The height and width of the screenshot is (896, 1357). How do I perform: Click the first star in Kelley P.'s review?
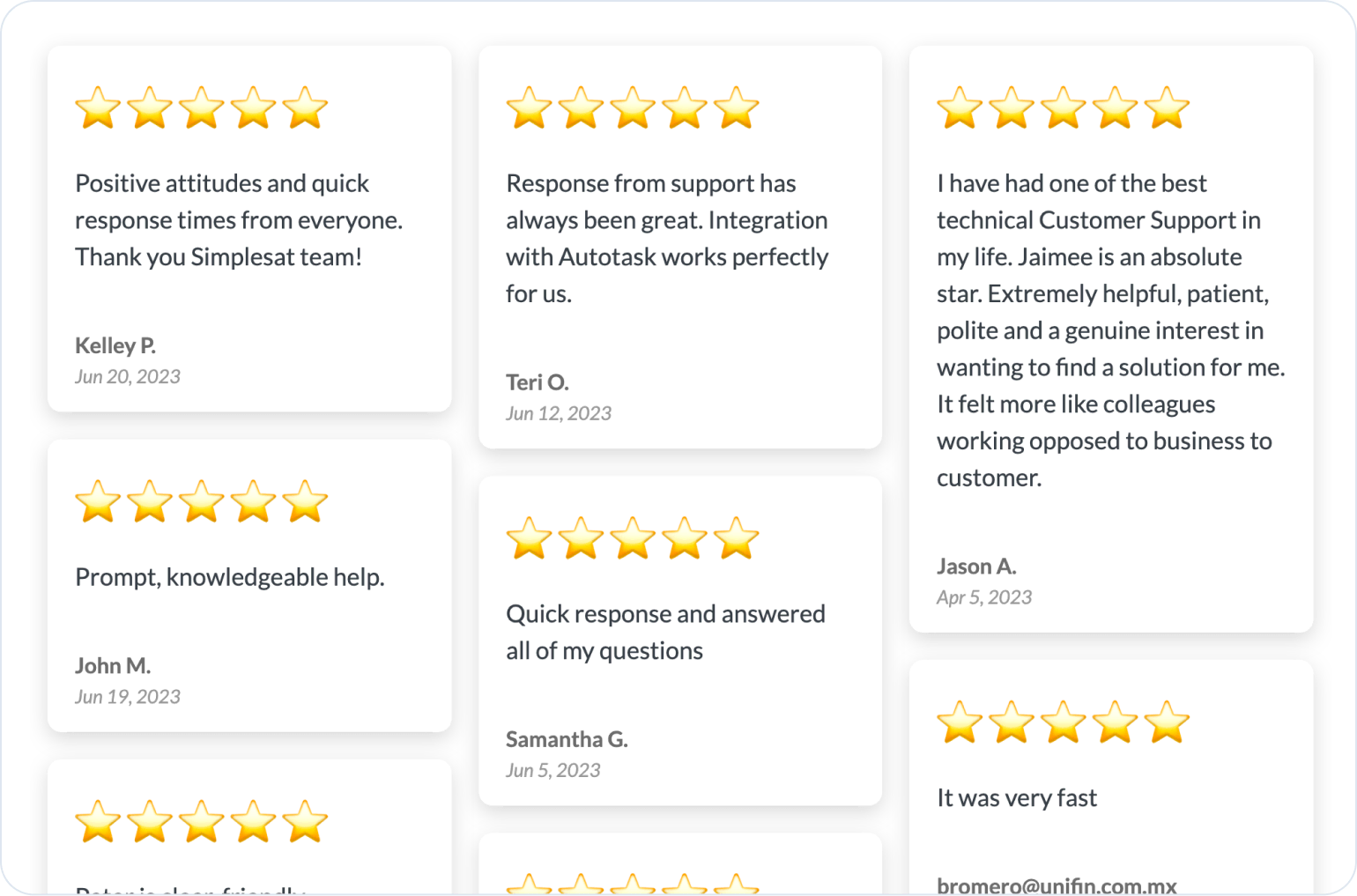click(x=98, y=107)
